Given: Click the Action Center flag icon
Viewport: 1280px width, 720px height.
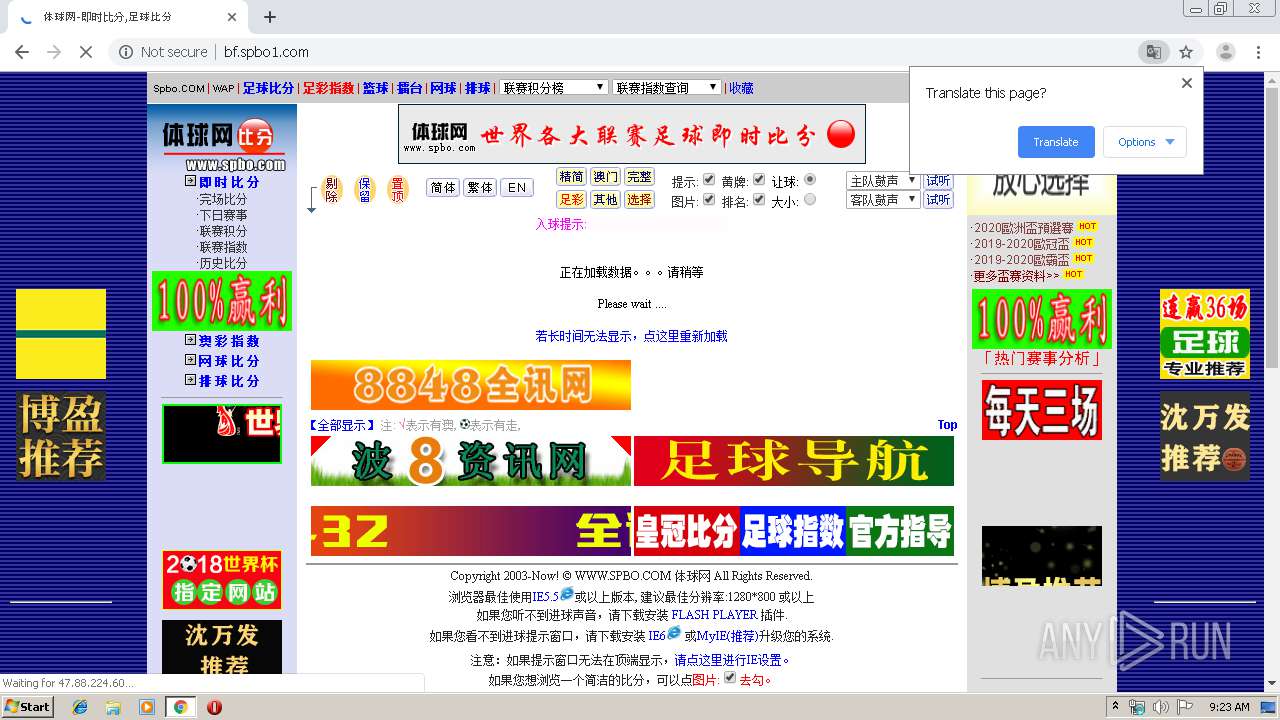Looking at the screenshot, I should point(1184,707).
